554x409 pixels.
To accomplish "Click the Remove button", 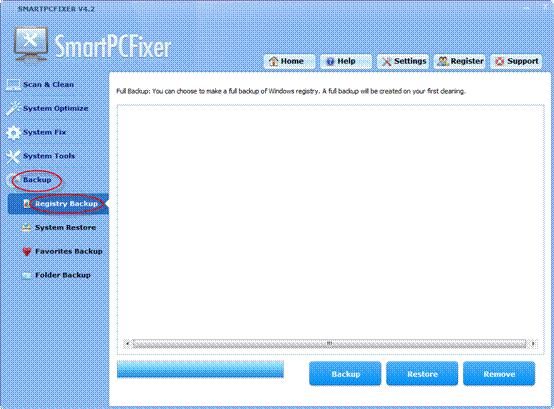I will [x=499, y=374].
